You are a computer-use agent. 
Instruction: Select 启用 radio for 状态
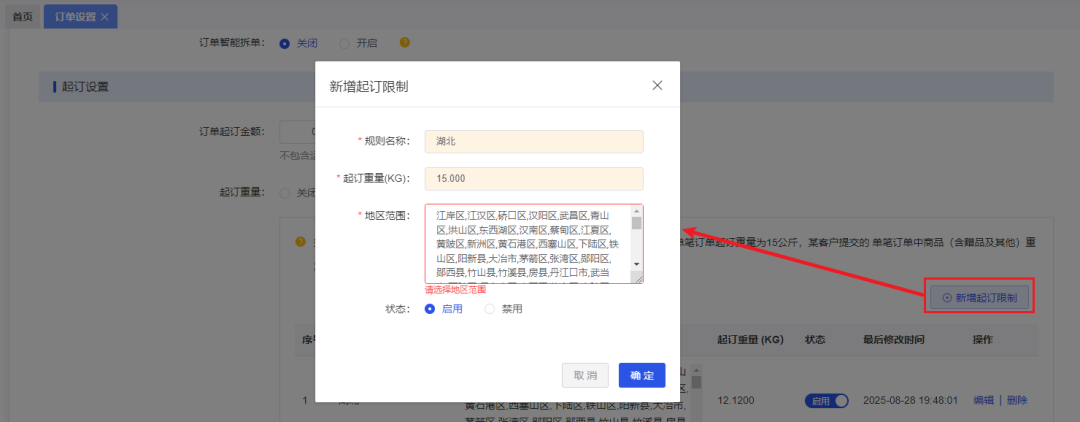coord(431,309)
